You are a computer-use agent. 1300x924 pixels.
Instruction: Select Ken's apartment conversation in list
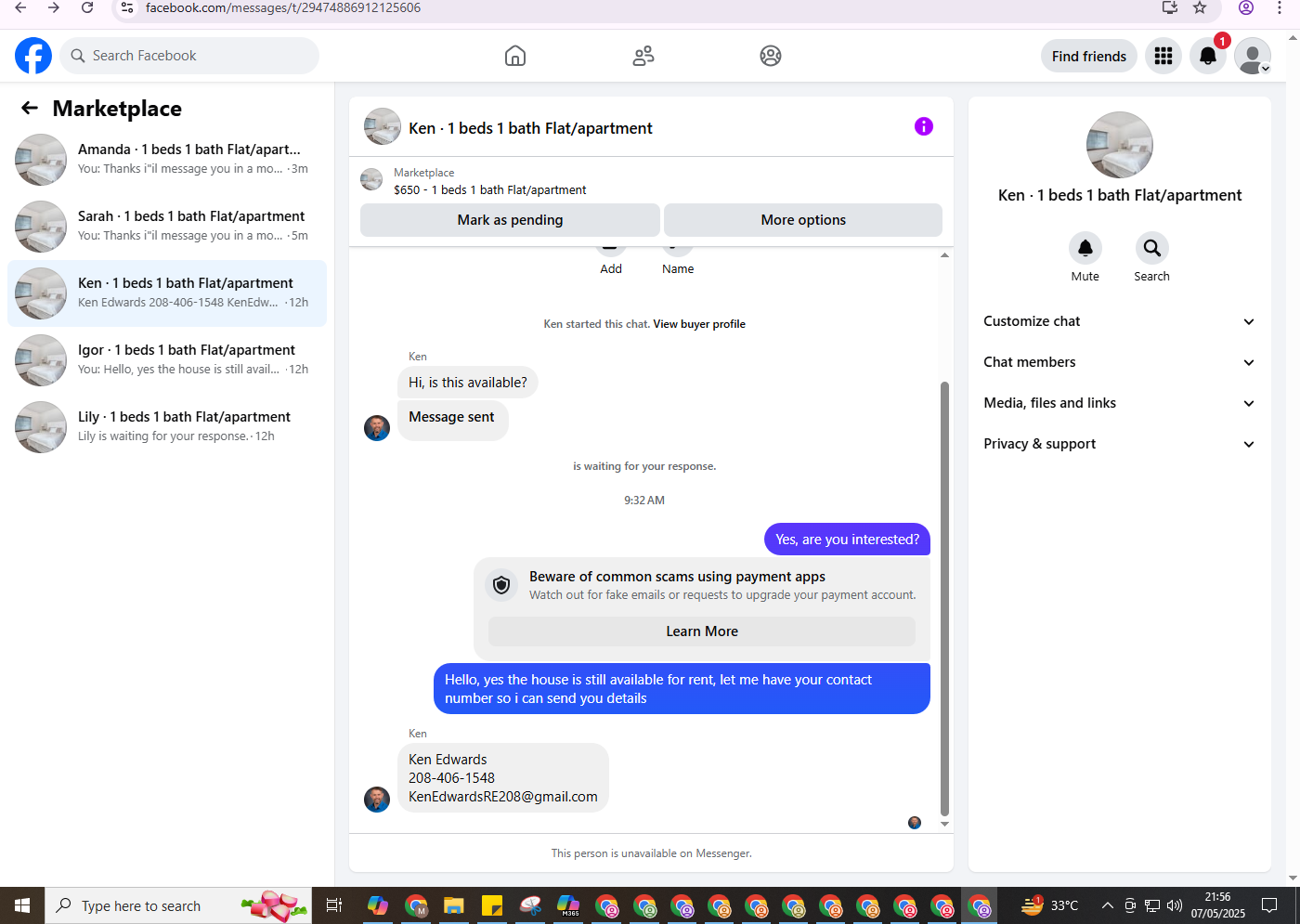click(167, 293)
